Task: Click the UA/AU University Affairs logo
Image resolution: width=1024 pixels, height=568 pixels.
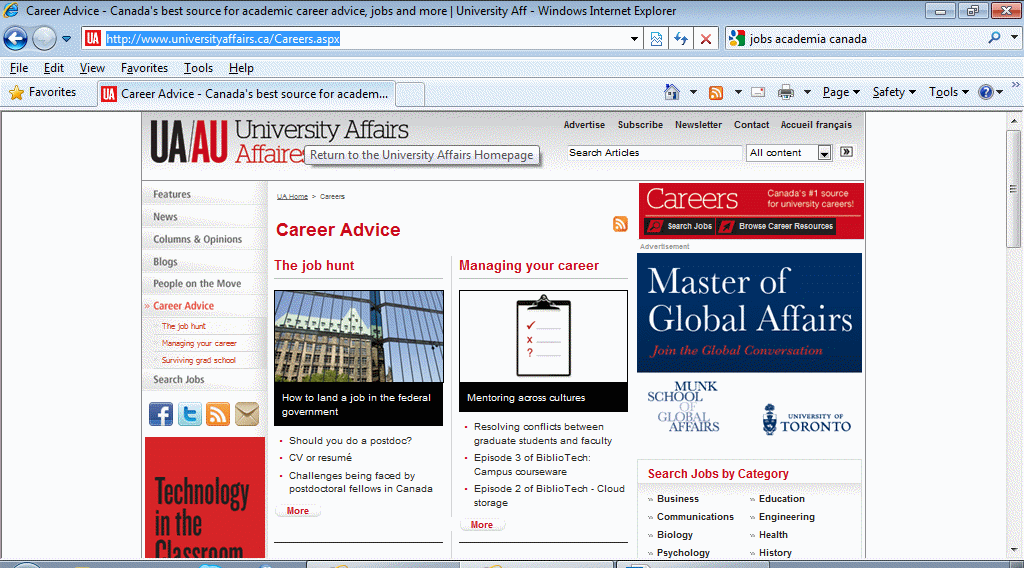Action: point(280,140)
